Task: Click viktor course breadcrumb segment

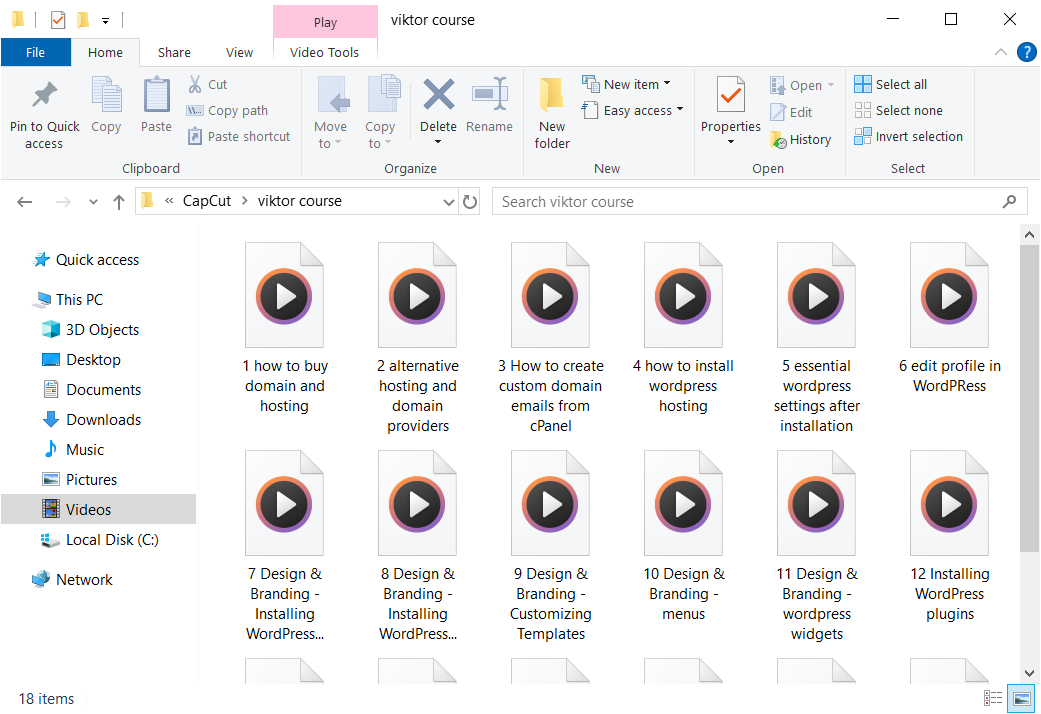Action: [299, 201]
